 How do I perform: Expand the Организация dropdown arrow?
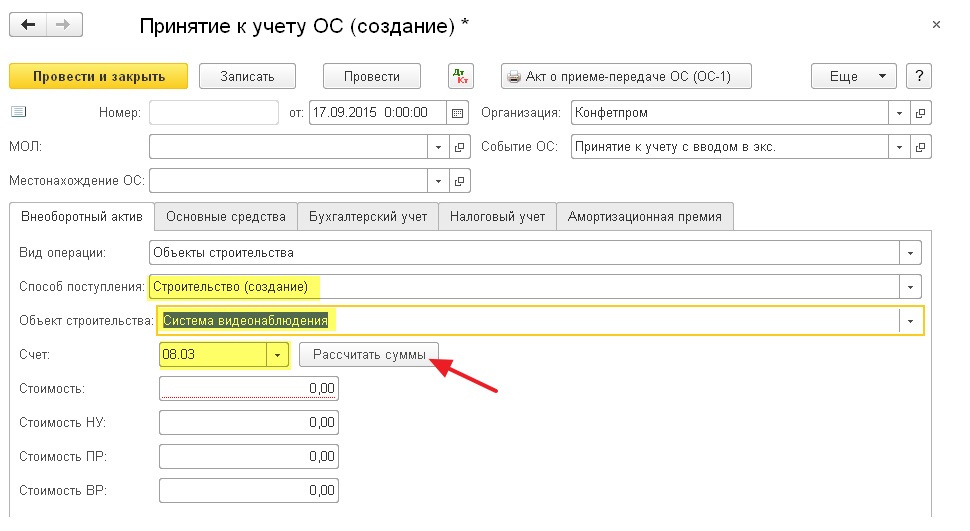coord(899,113)
